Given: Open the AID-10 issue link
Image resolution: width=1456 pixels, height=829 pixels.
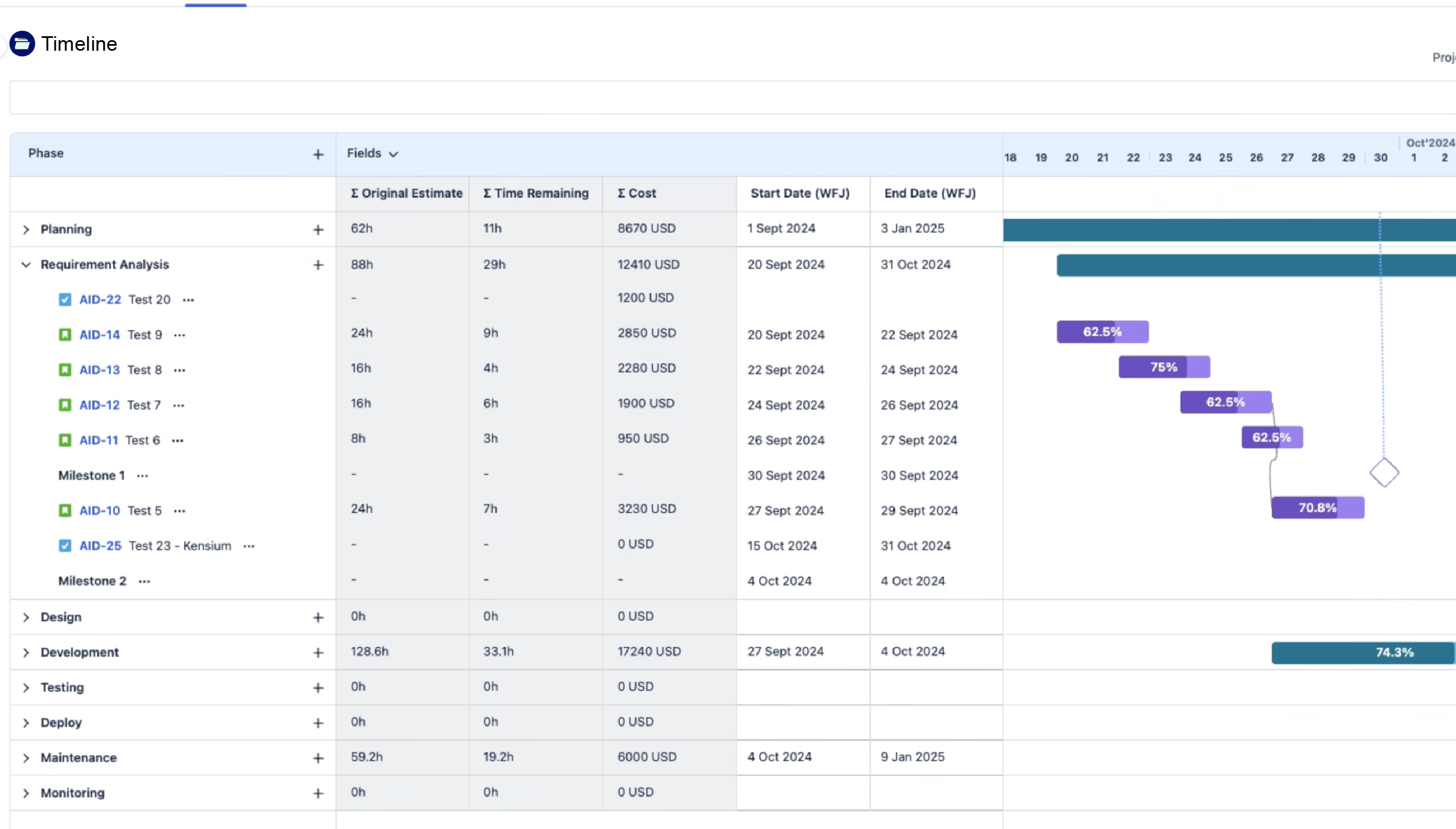Looking at the screenshot, I should 100,511.
